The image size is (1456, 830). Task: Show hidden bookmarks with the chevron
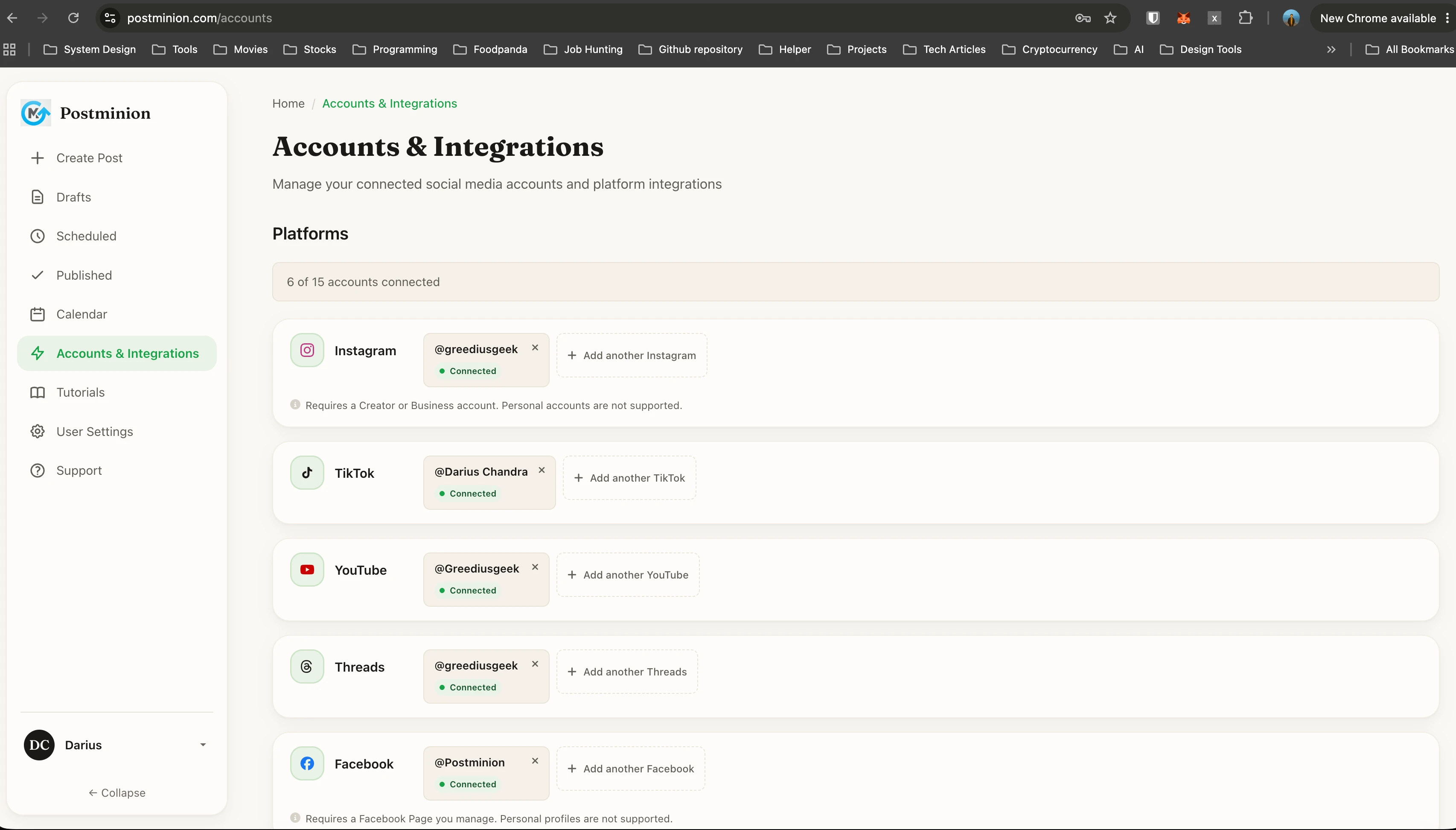coord(1331,50)
